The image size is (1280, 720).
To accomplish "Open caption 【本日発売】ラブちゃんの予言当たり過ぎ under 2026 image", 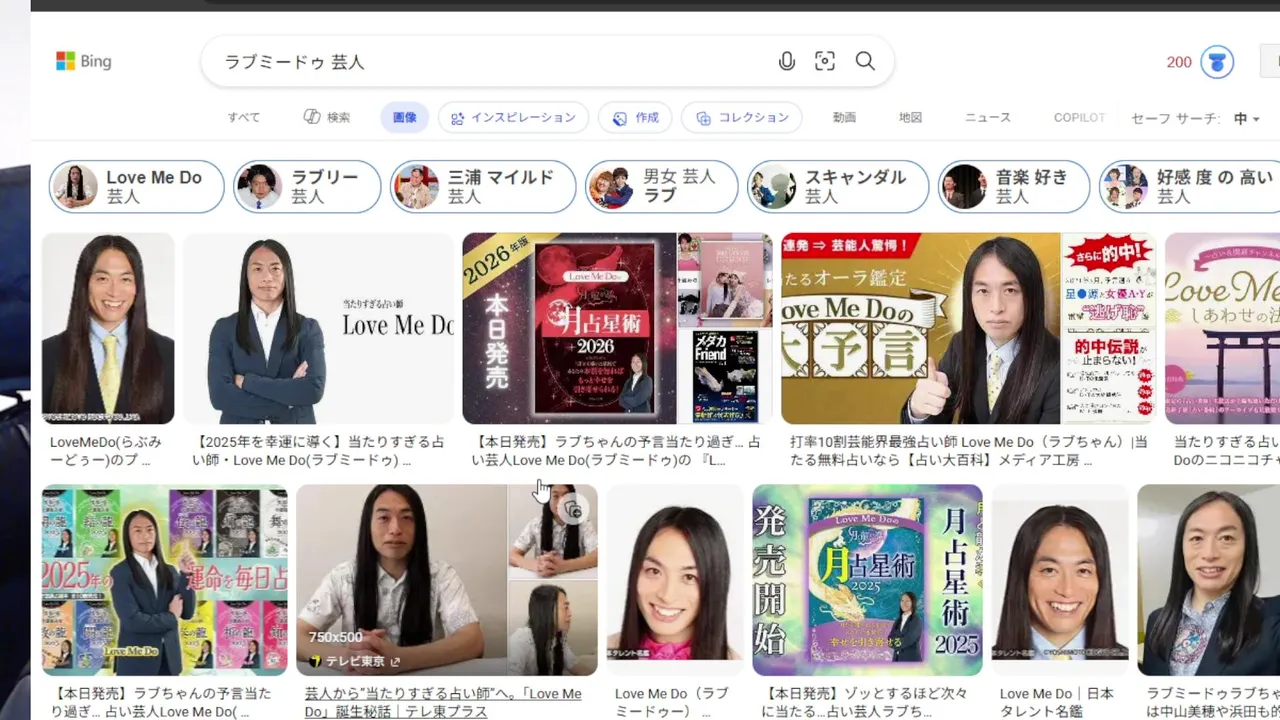I will click(616, 451).
